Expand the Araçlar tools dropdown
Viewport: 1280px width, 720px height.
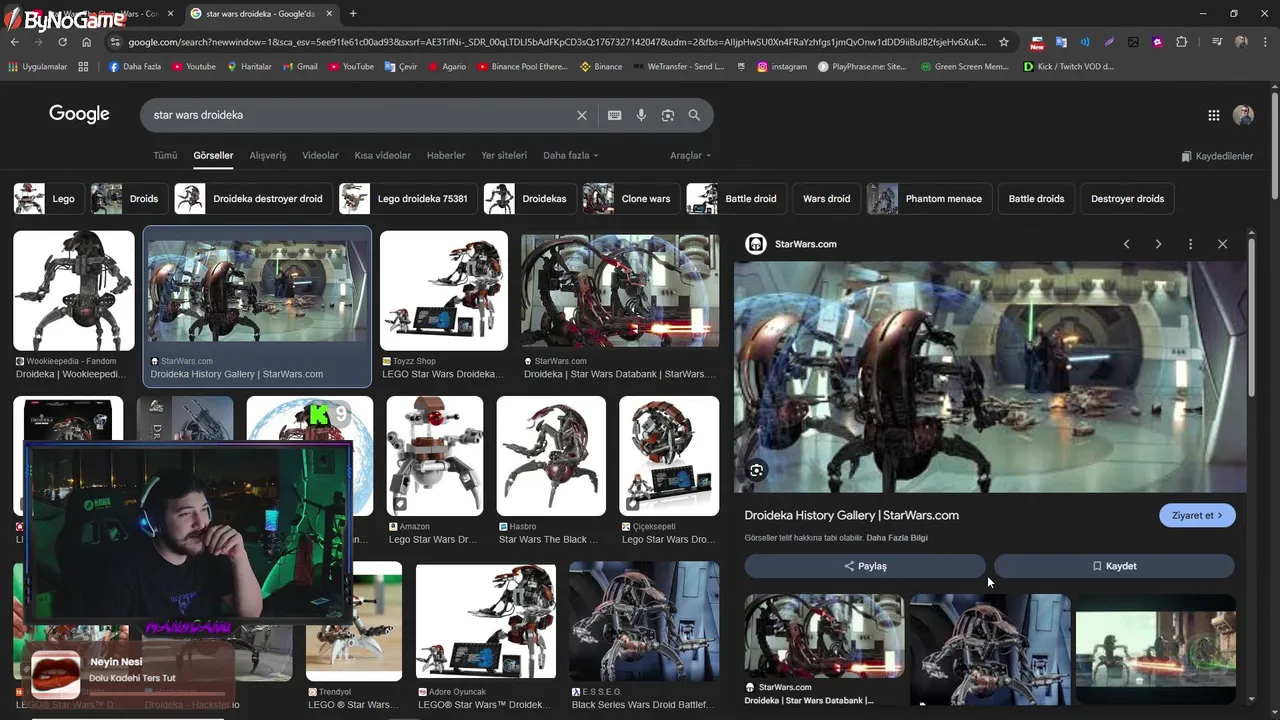[x=690, y=156]
